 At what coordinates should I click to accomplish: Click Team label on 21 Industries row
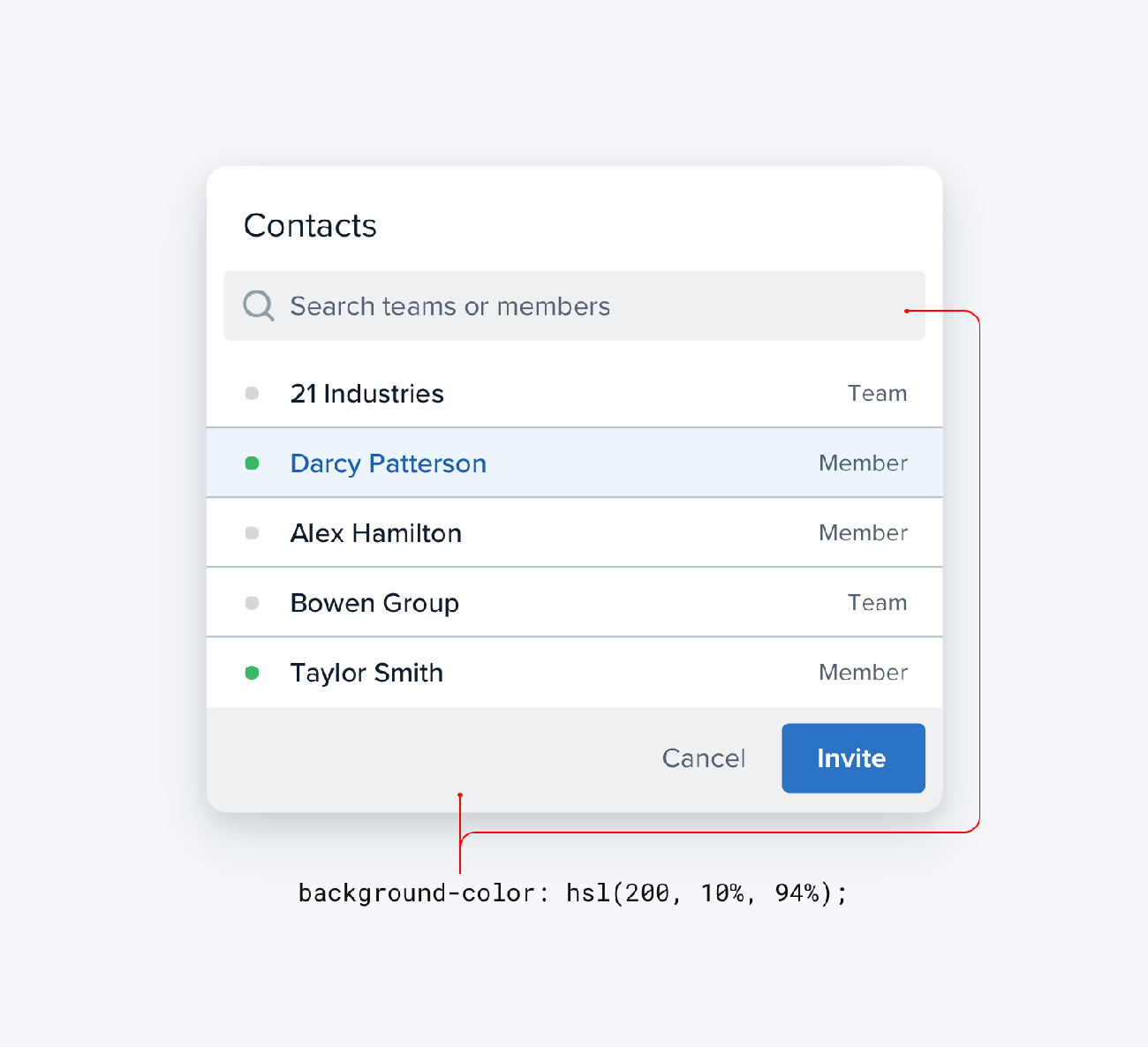coord(877,394)
